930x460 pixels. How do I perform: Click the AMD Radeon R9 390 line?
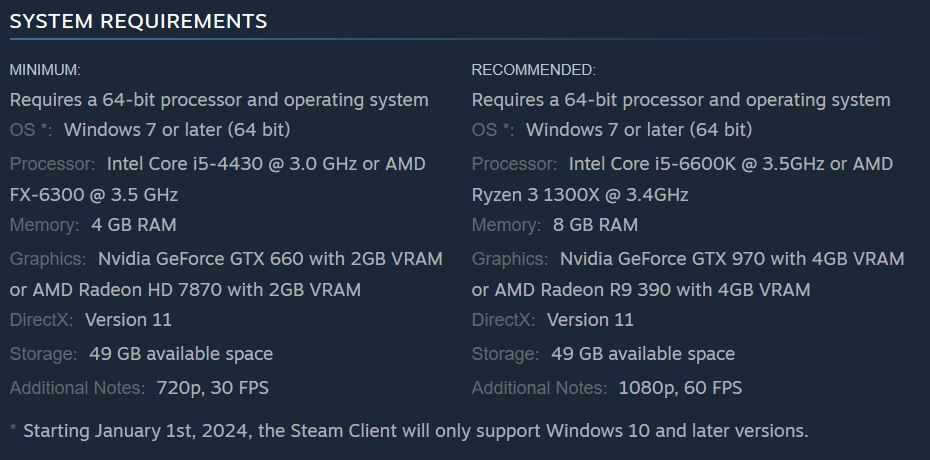tap(641, 290)
